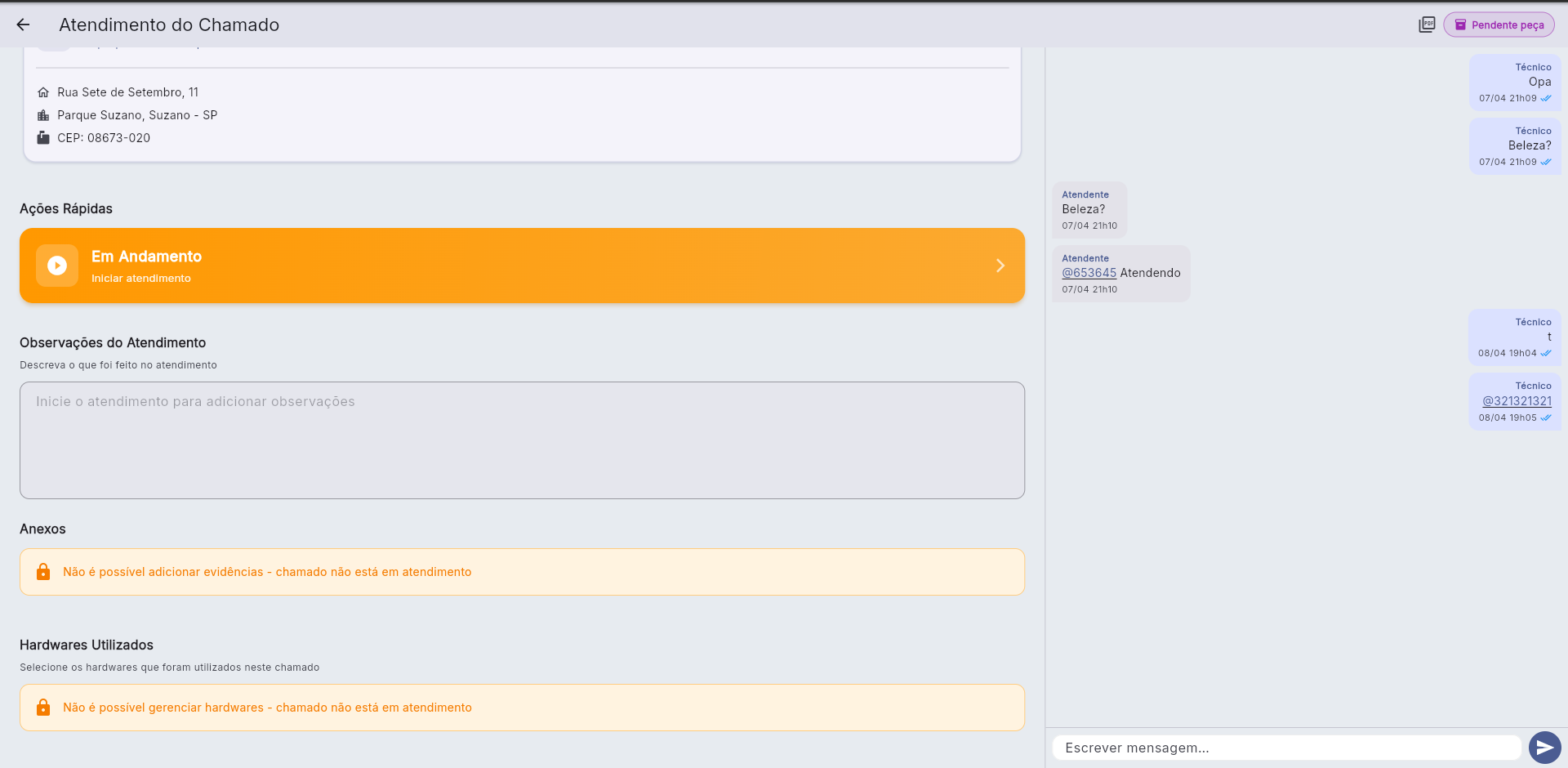Image resolution: width=1568 pixels, height=768 pixels.
Task: Click the Anexos locked evidence banner
Action: point(522,572)
